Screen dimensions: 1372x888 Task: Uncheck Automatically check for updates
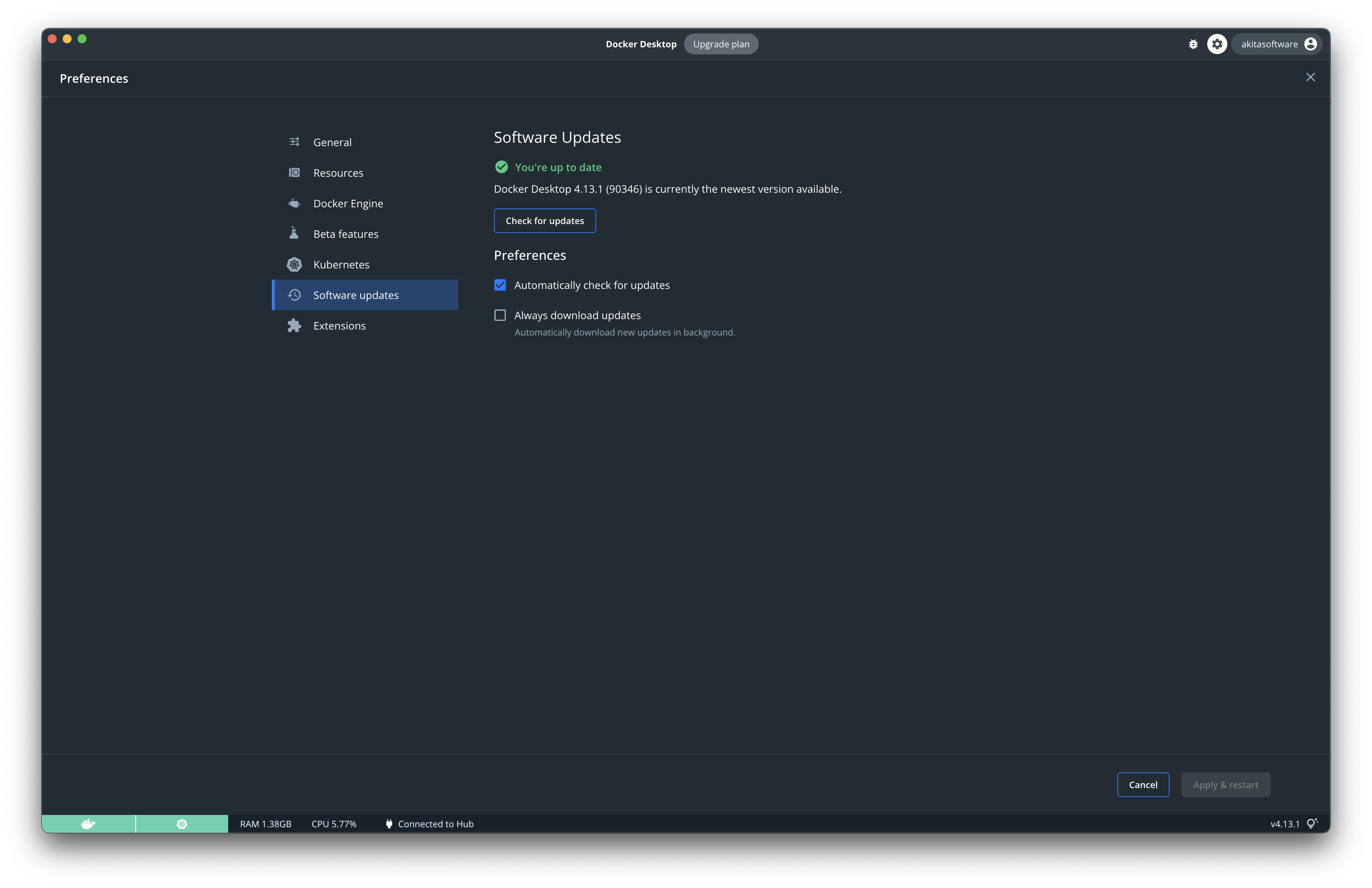(x=500, y=285)
